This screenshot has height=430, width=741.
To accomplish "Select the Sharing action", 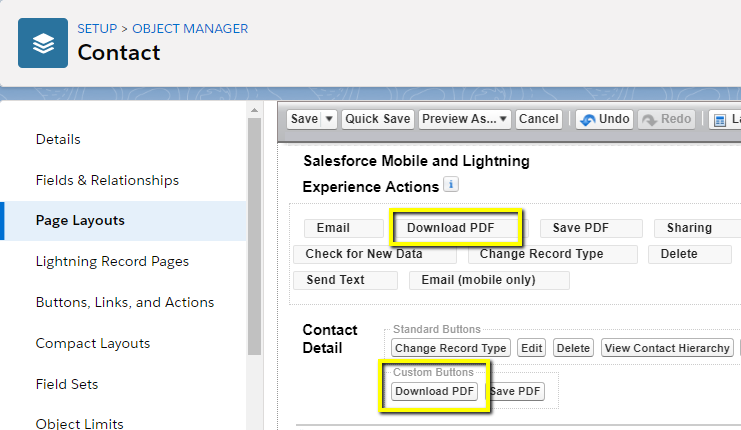I will [x=698, y=228].
